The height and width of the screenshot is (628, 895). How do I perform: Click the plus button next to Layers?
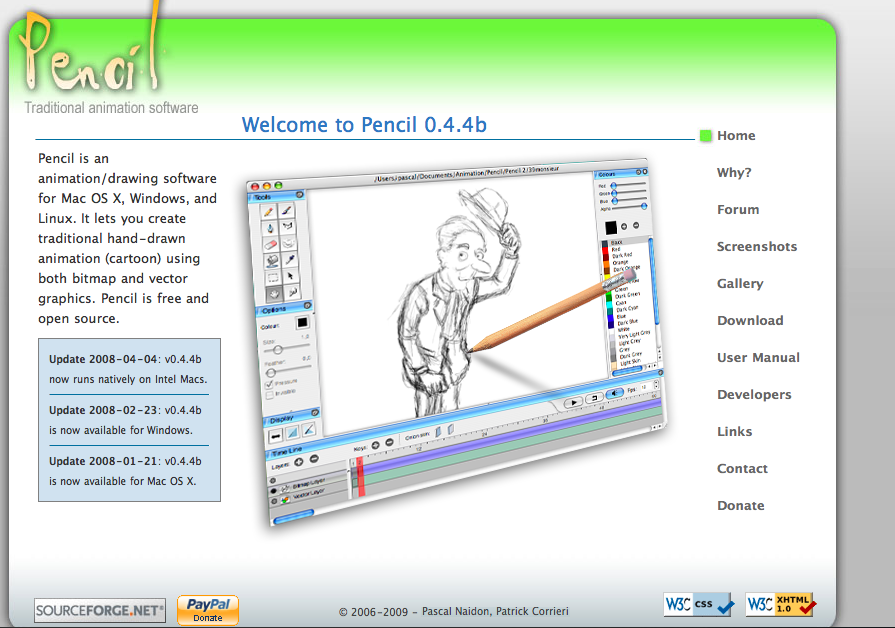click(x=299, y=462)
